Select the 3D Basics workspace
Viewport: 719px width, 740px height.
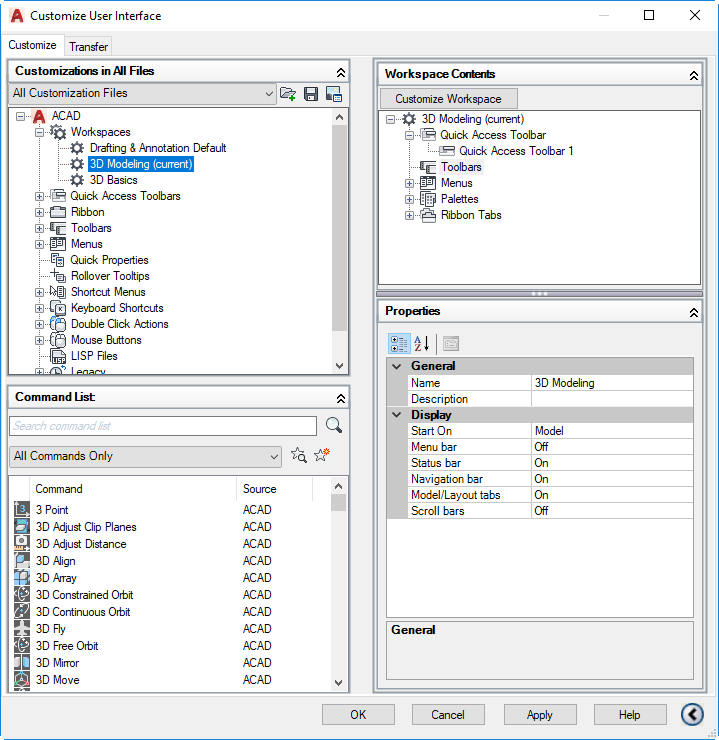[x=114, y=180]
